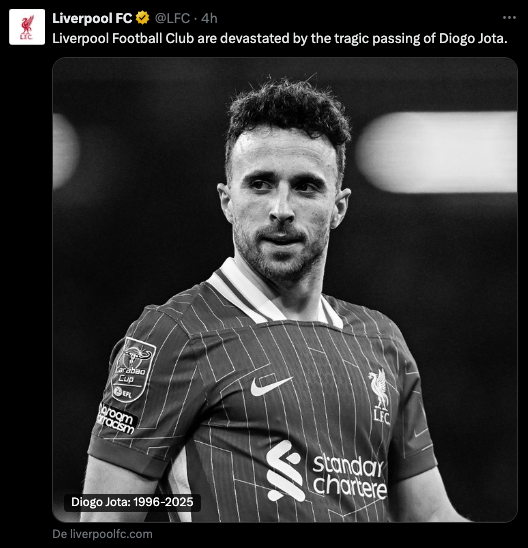Screen dimensions: 528x548
Task: Click the 4h timestamp
Action: coord(209,18)
